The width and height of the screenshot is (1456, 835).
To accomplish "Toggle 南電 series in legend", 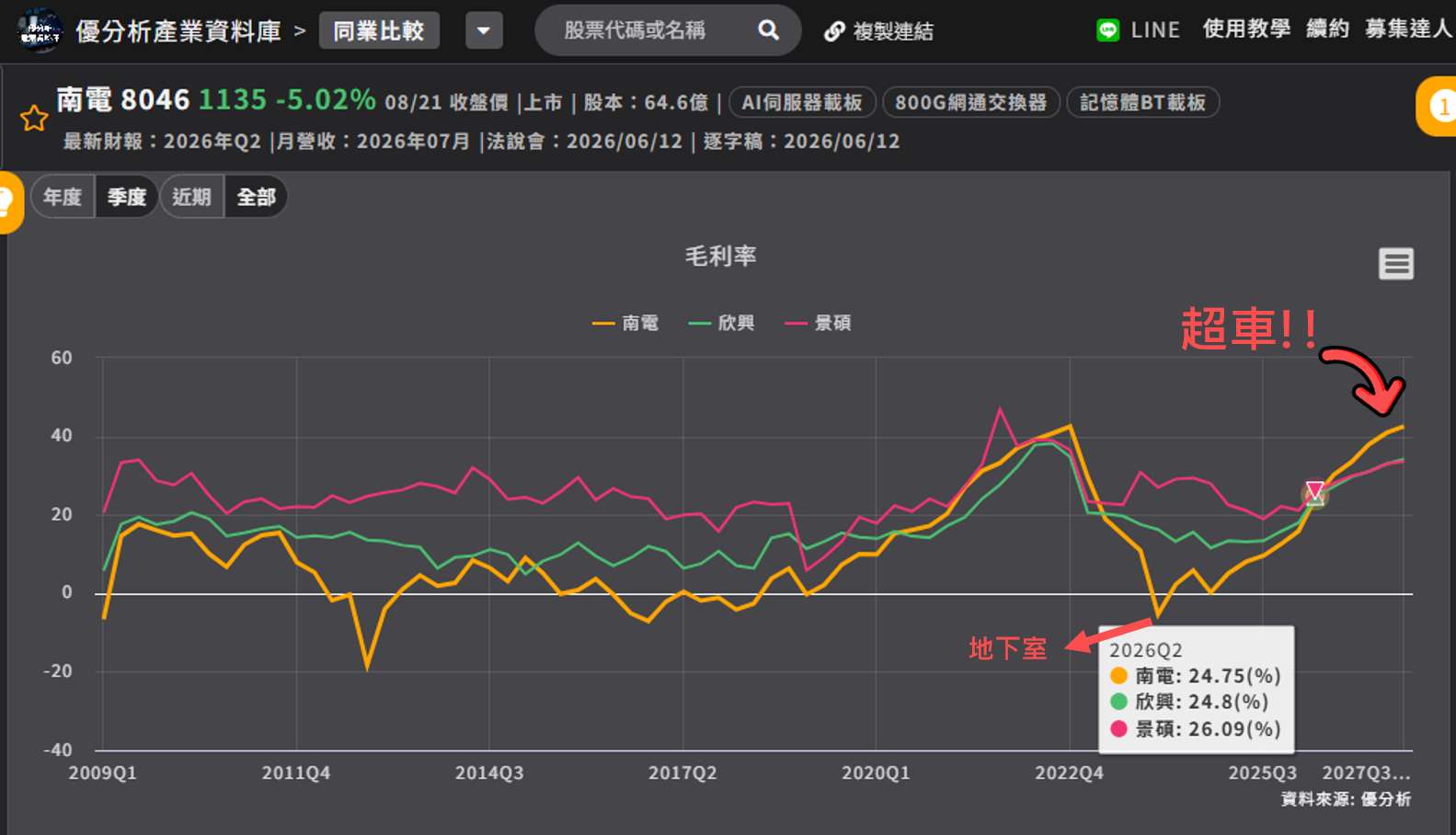I will click(x=625, y=323).
